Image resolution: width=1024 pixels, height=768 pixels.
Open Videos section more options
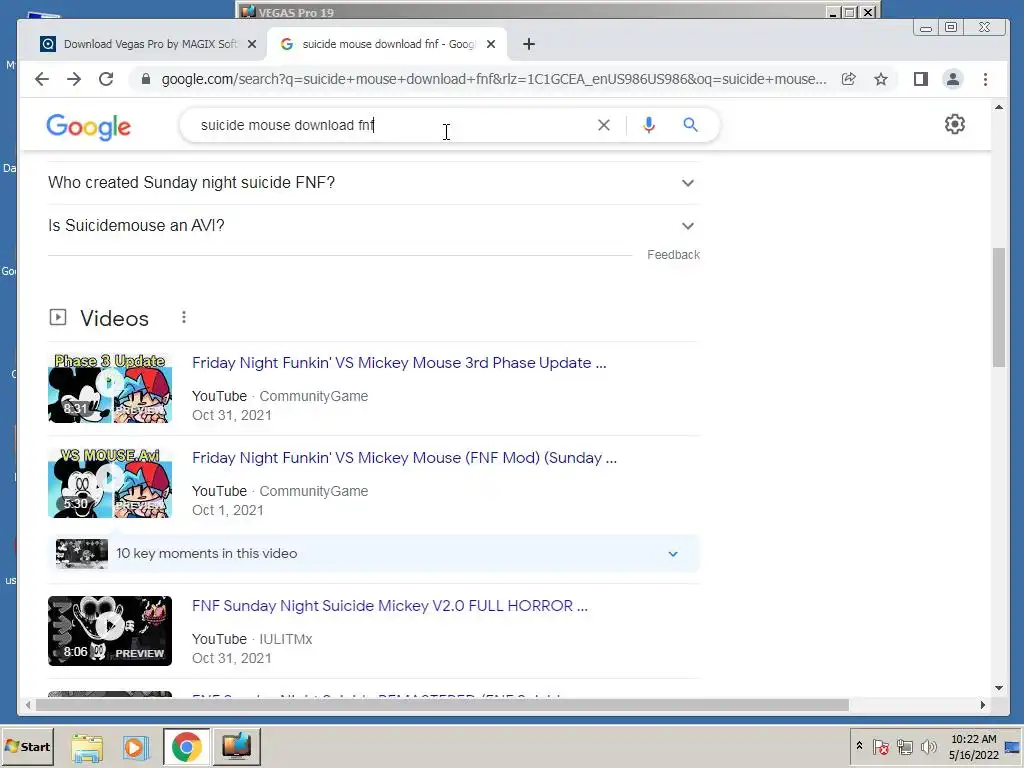pos(184,317)
